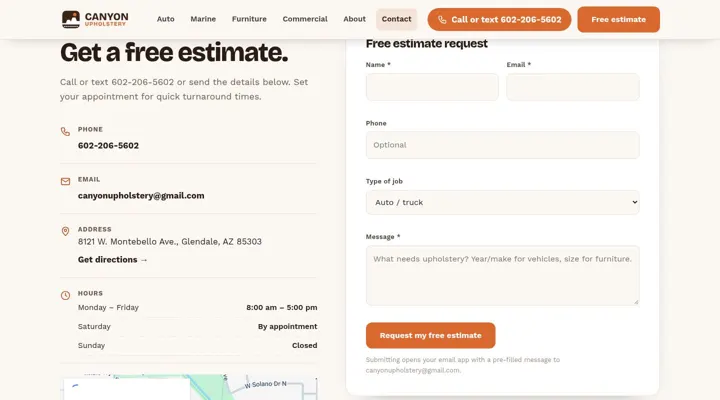Click the 602-206-5602 phone number link
This screenshot has width=720, height=400.
[x=108, y=146]
